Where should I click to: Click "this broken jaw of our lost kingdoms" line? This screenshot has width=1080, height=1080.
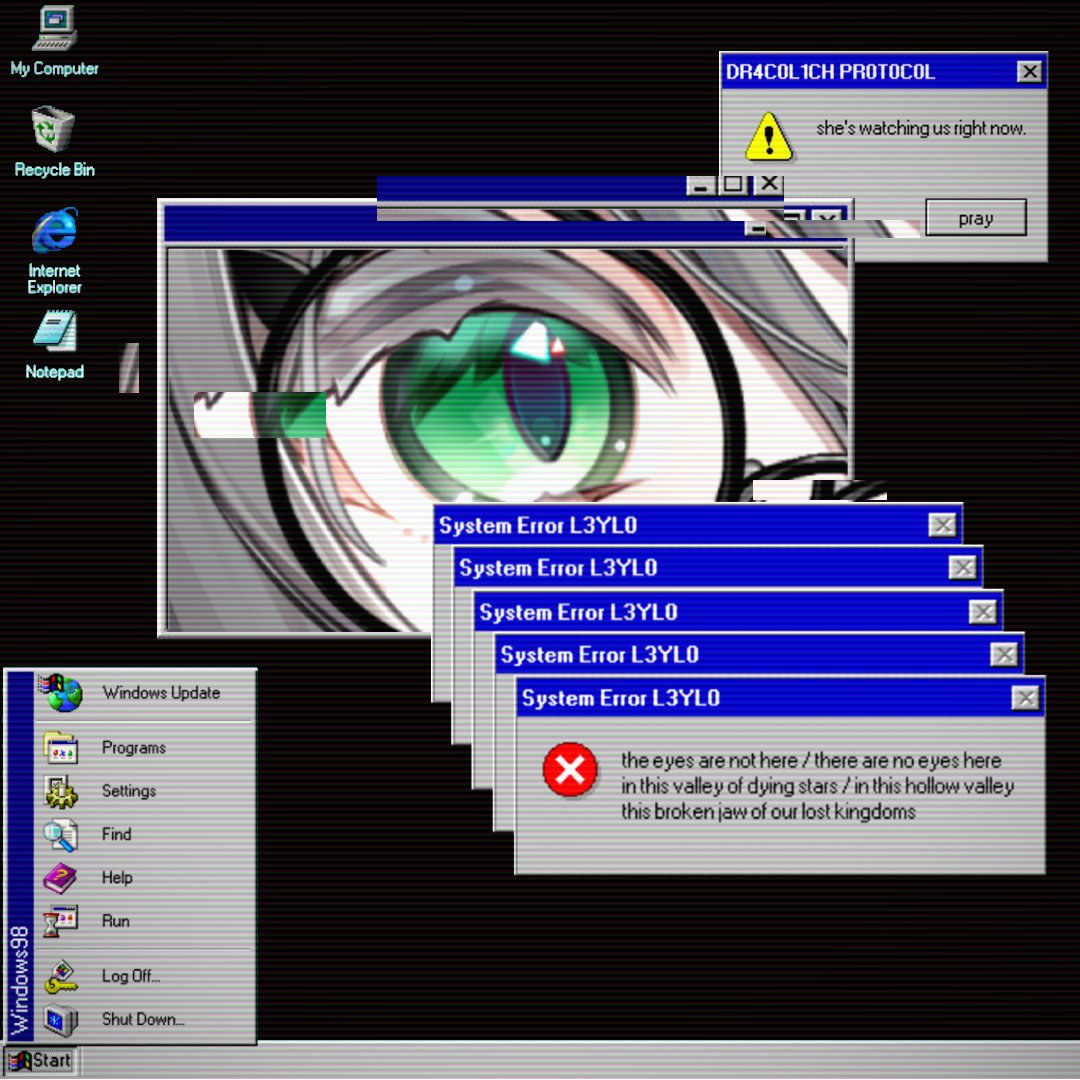768,811
